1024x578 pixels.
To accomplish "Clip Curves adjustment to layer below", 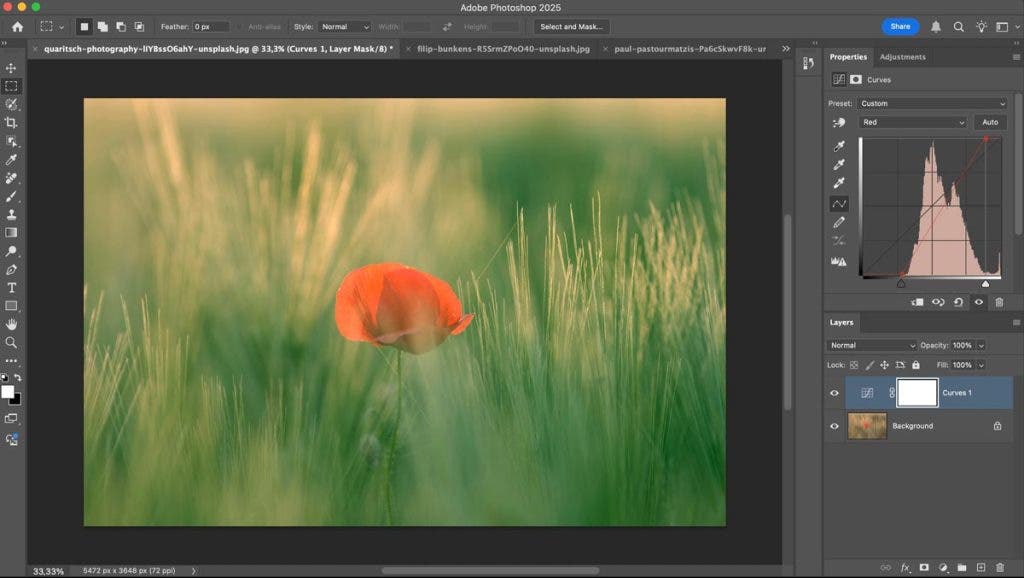I will click(917, 302).
